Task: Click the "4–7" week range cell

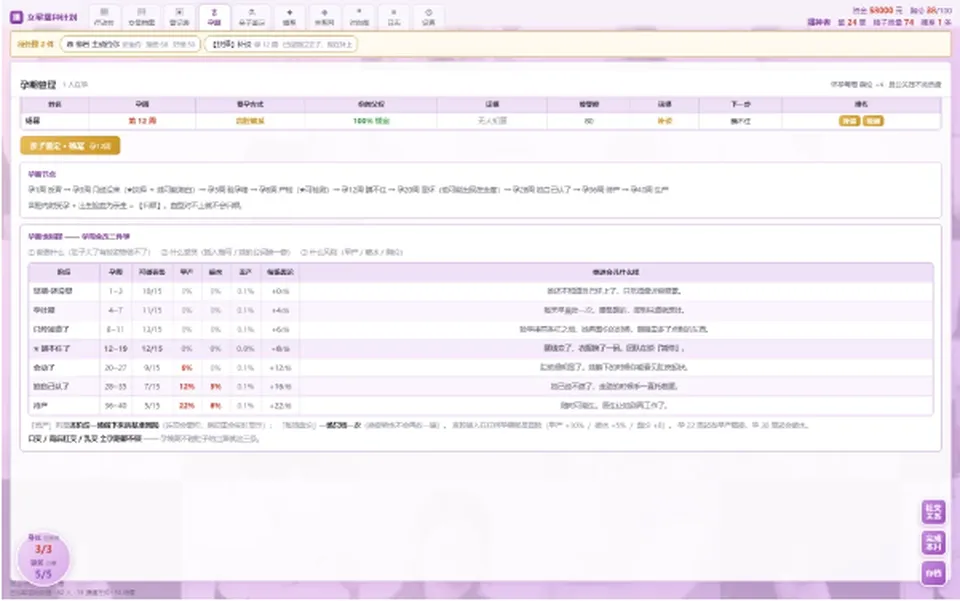Action: (x=116, y=310)
